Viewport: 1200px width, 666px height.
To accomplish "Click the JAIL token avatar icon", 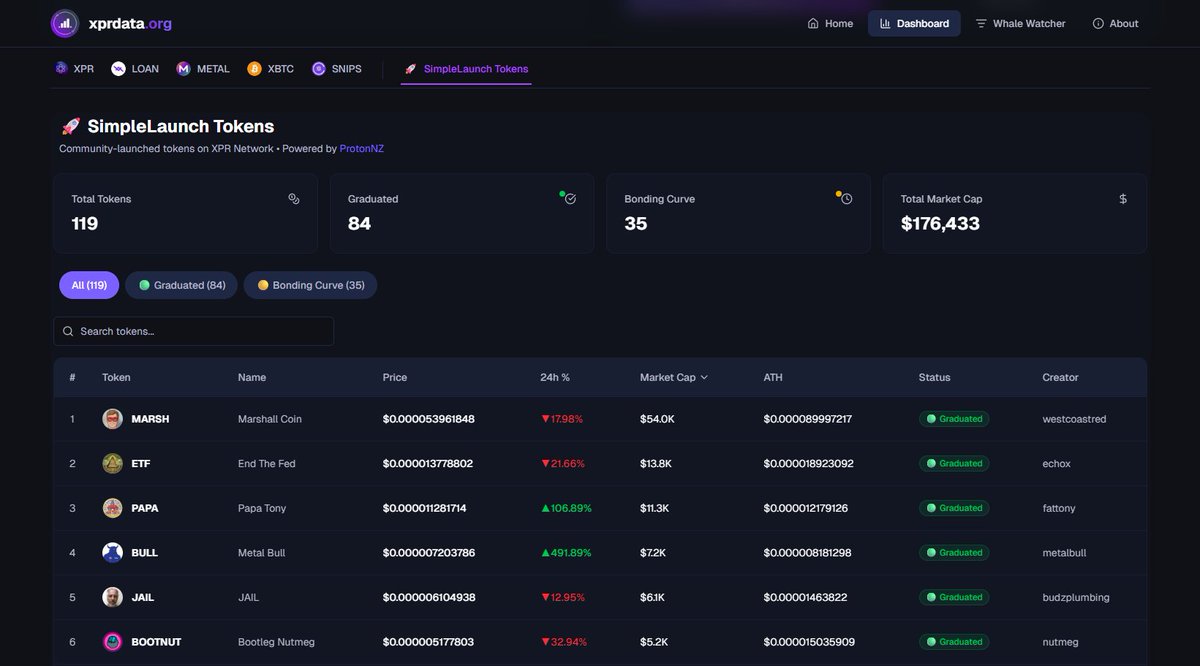I will [113, 597].
